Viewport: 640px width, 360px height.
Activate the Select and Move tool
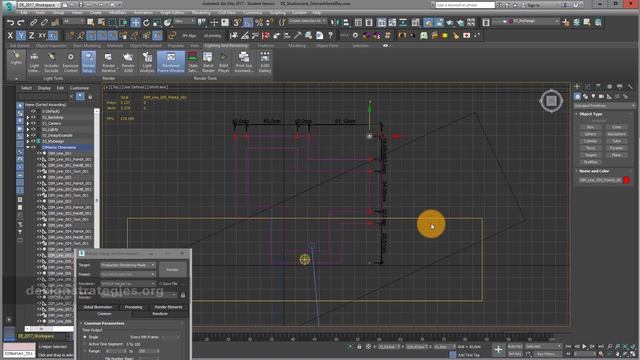(136, 22)
